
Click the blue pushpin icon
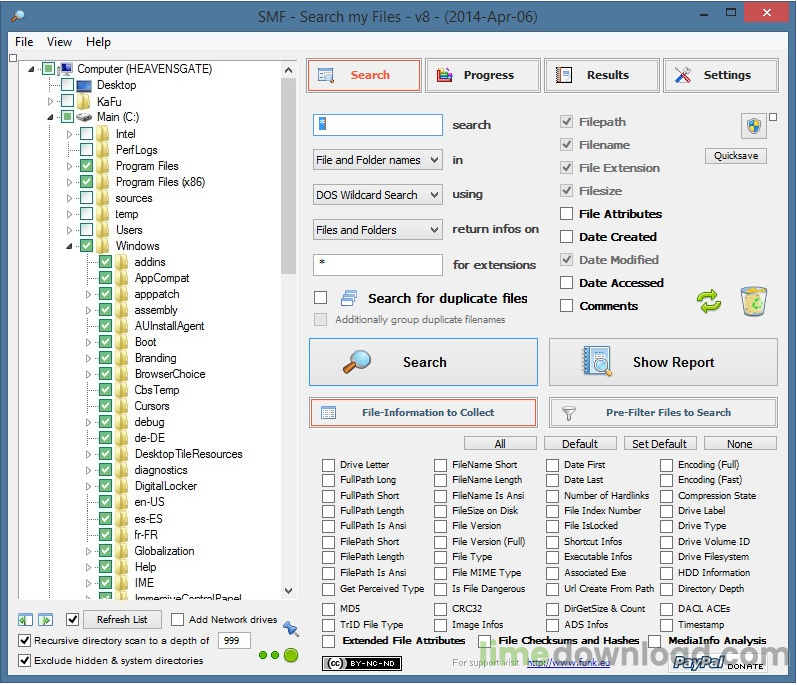(291, 628)
